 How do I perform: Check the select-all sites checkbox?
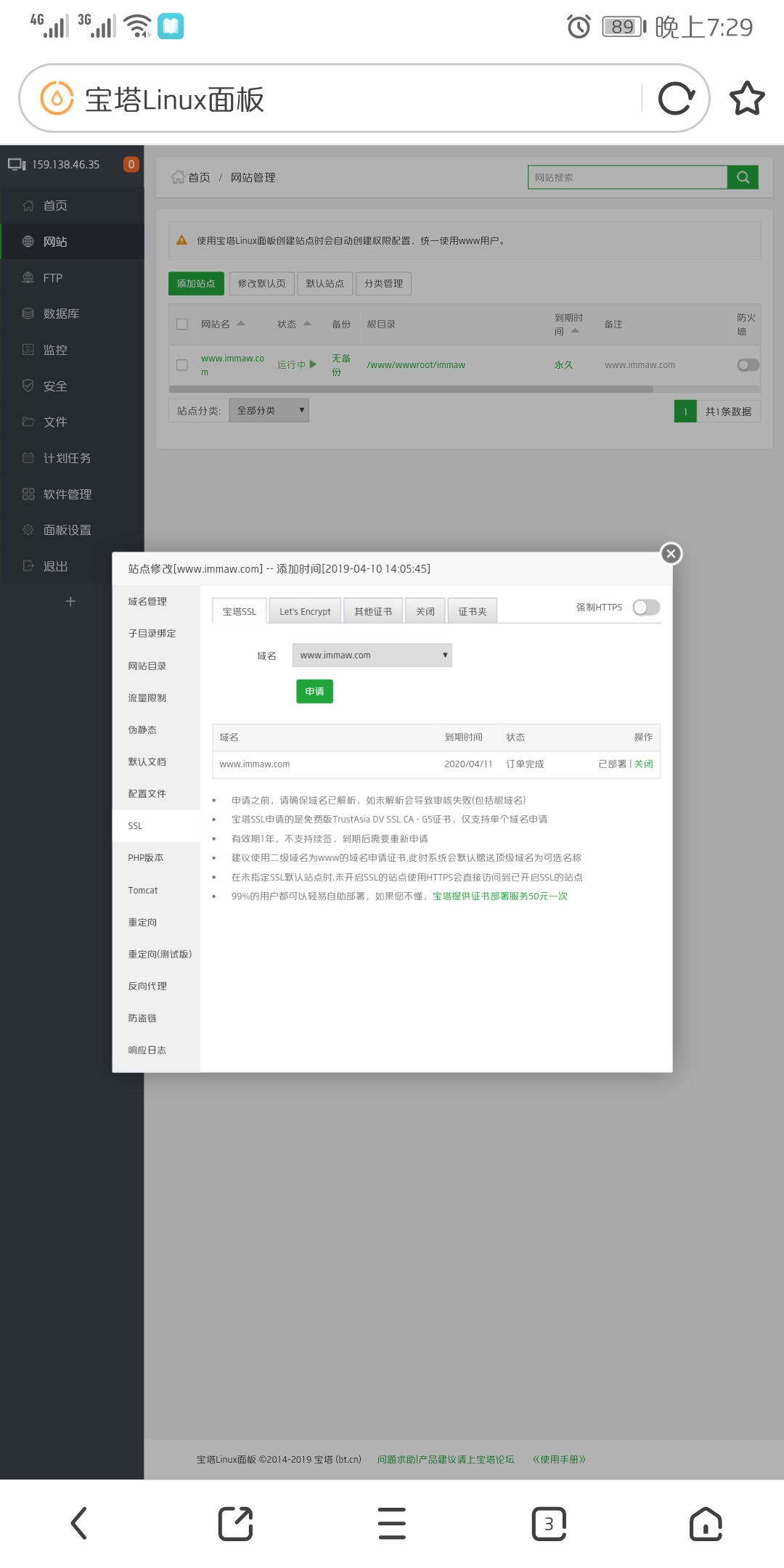point(182,324)
